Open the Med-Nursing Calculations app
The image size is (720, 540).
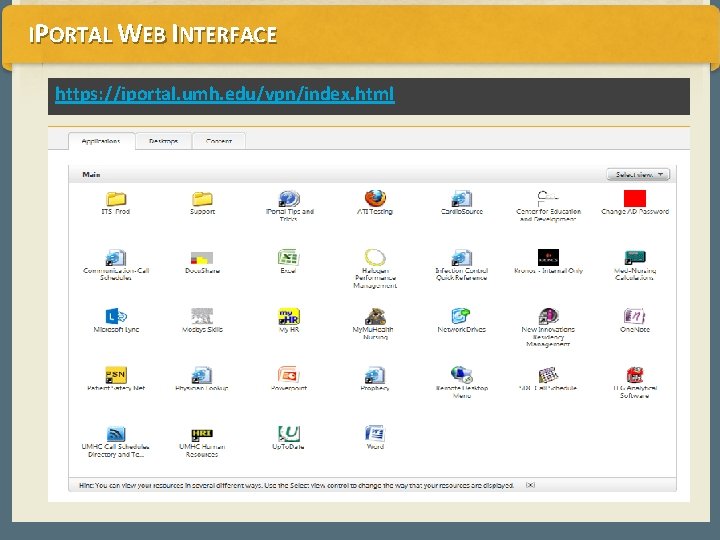tap(635, 258)
